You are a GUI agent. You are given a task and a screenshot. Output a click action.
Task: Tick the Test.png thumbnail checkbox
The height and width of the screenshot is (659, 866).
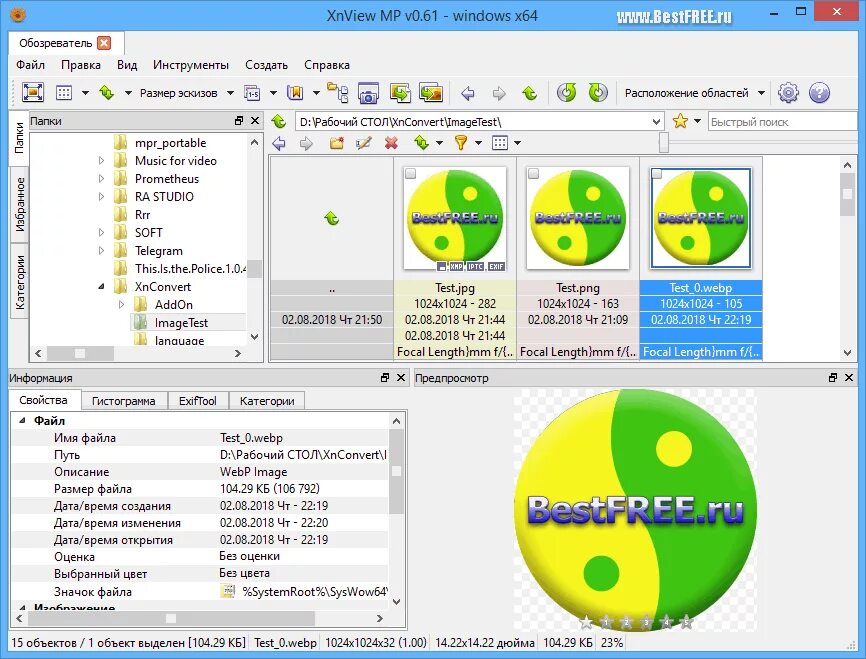(534, 174)
